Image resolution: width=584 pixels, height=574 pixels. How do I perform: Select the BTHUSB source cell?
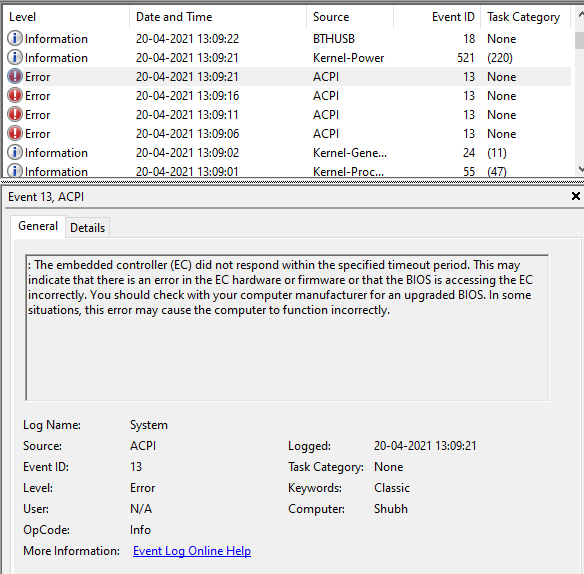coord(334,39)
